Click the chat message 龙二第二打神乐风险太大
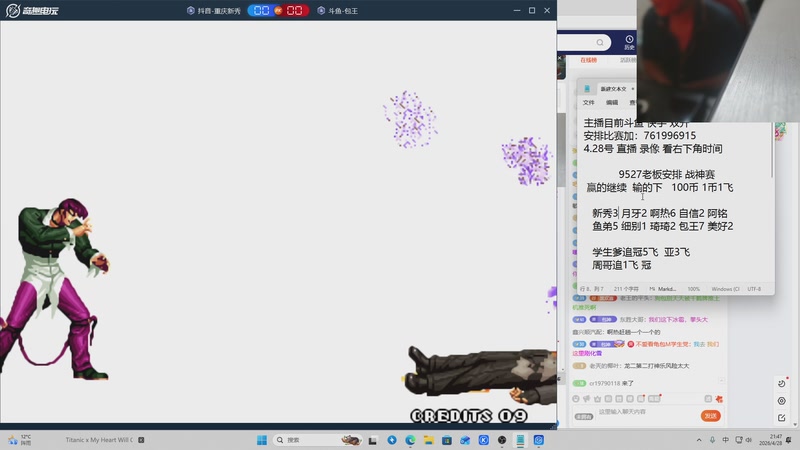Screen dimensions: 800x450 pyautogui.click(x=631, y=366)
